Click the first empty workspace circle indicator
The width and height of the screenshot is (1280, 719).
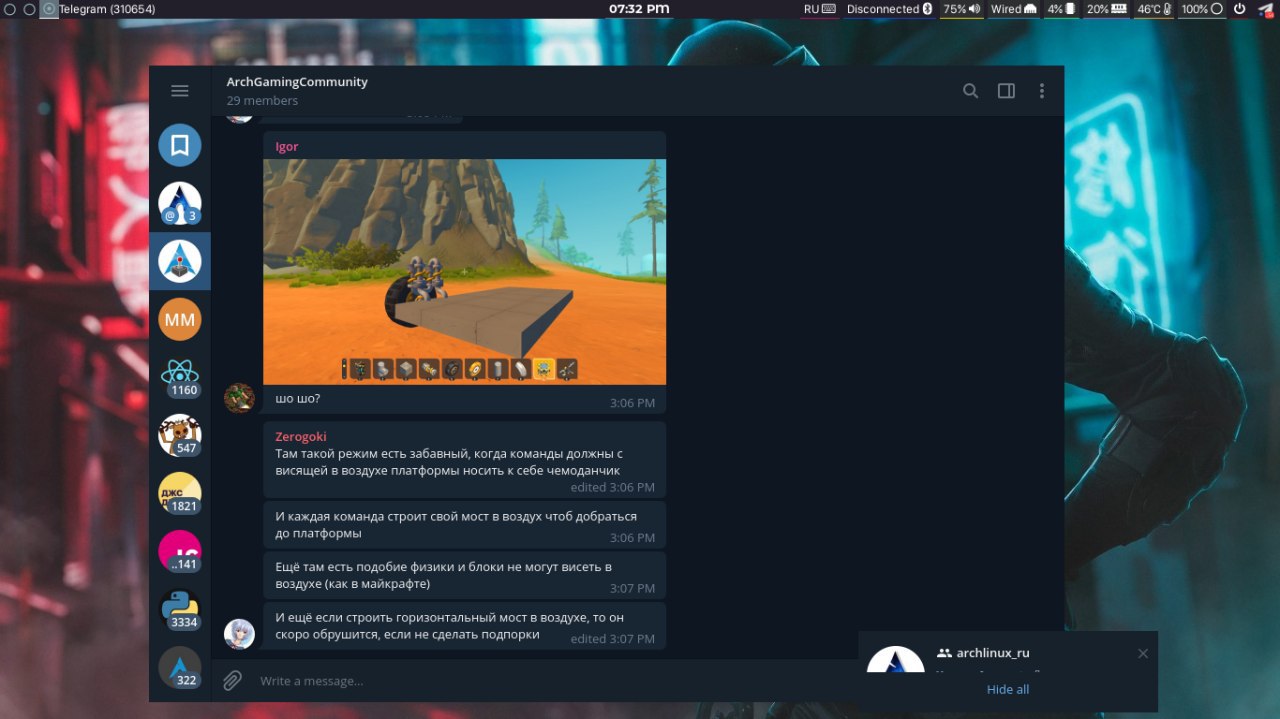[9, 9]
